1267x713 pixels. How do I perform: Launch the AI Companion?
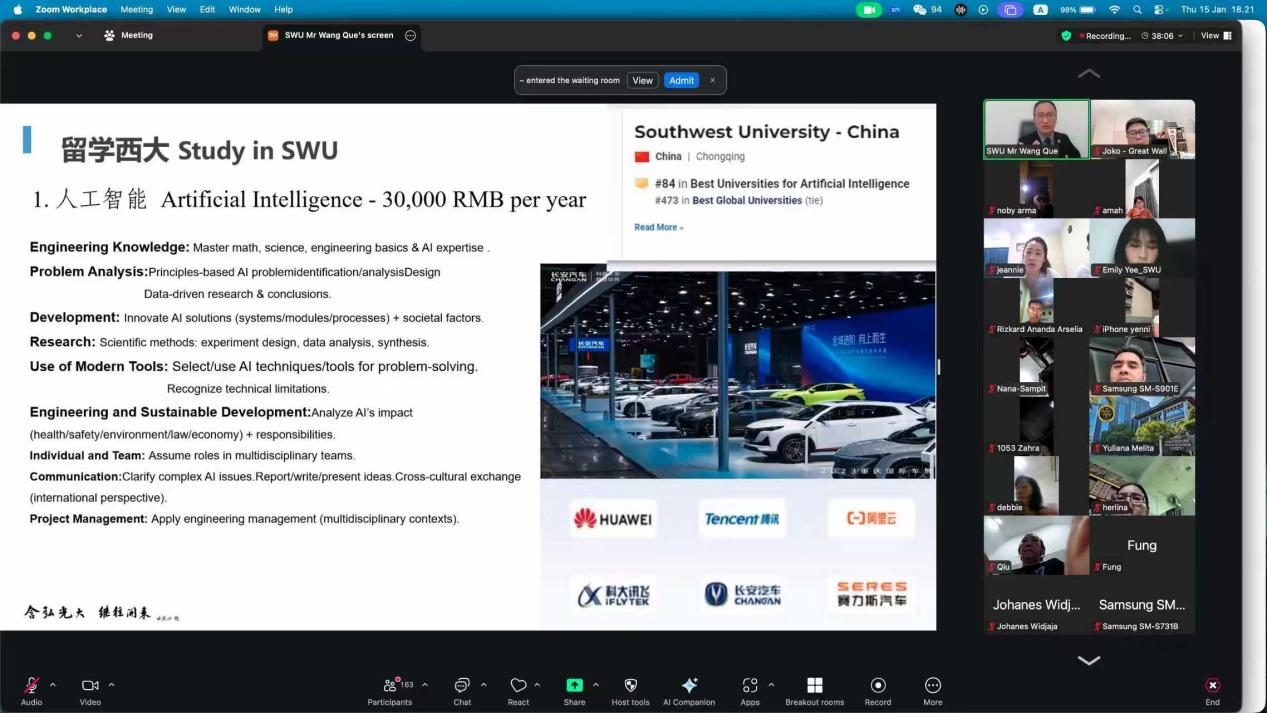689,686
